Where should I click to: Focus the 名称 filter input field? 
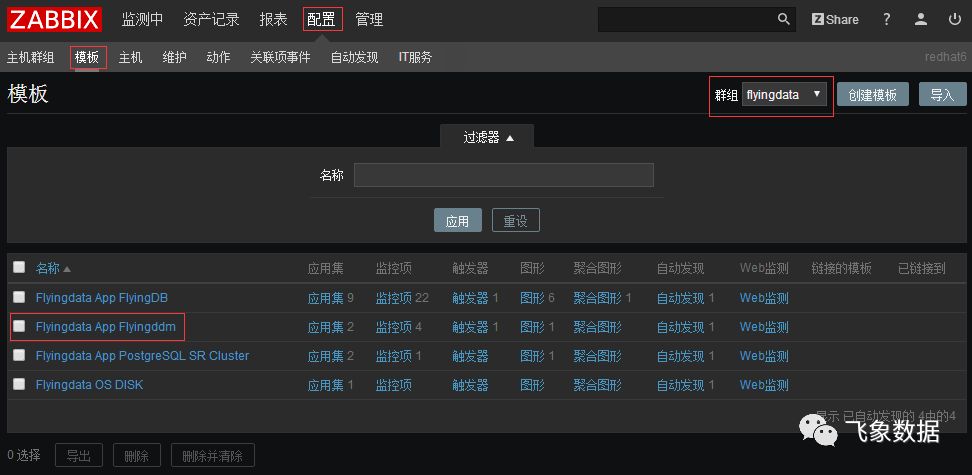[503, 175]
